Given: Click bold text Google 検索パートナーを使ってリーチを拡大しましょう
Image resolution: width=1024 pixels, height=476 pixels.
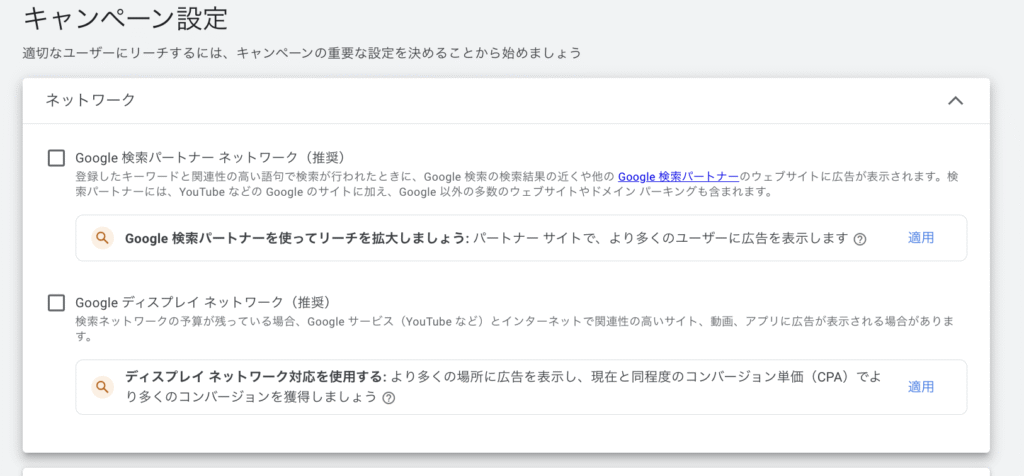Looking at the screenshot, I should [x=296, y=238].
